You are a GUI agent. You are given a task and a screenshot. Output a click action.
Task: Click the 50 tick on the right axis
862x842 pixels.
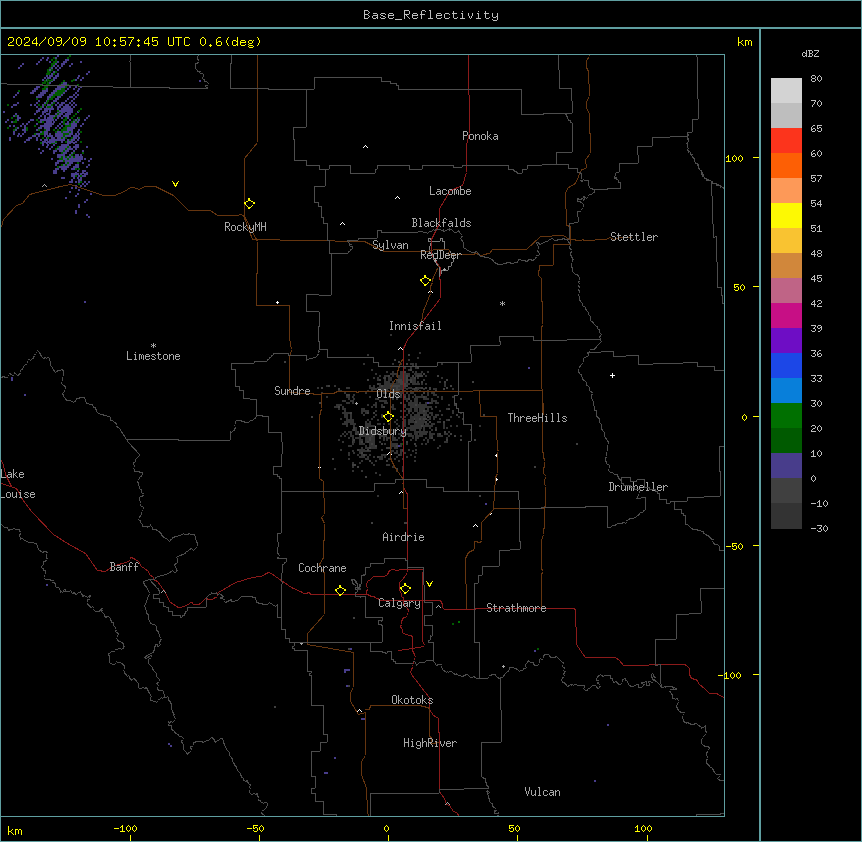(x=739, y=287)
